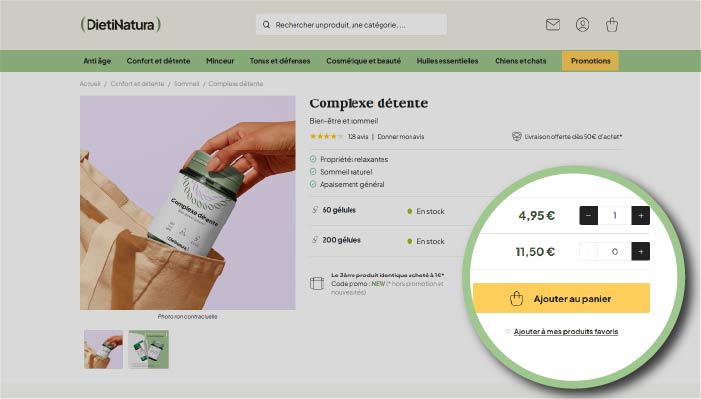Click the Code promo NEW text

click(x=358, y=284)
